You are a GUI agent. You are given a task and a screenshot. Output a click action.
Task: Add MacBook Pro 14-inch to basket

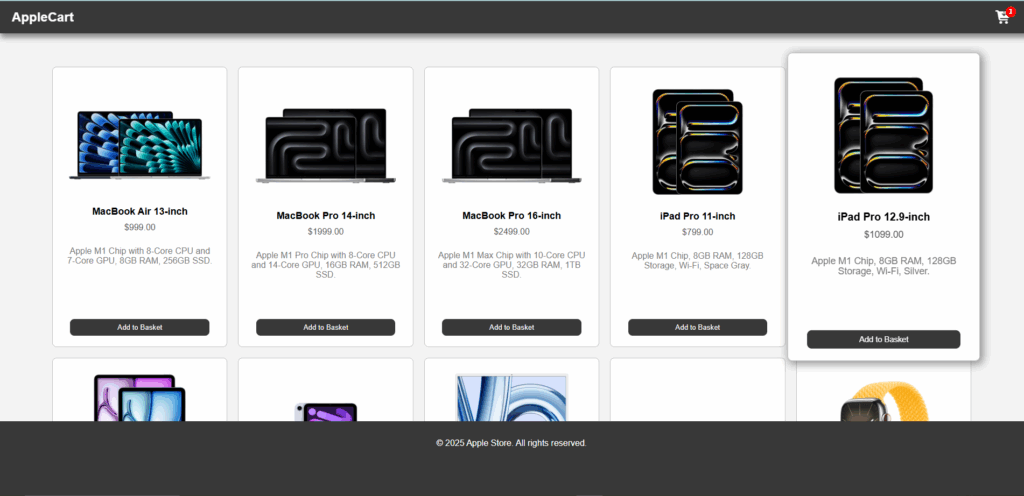click(x=325, y=327)
